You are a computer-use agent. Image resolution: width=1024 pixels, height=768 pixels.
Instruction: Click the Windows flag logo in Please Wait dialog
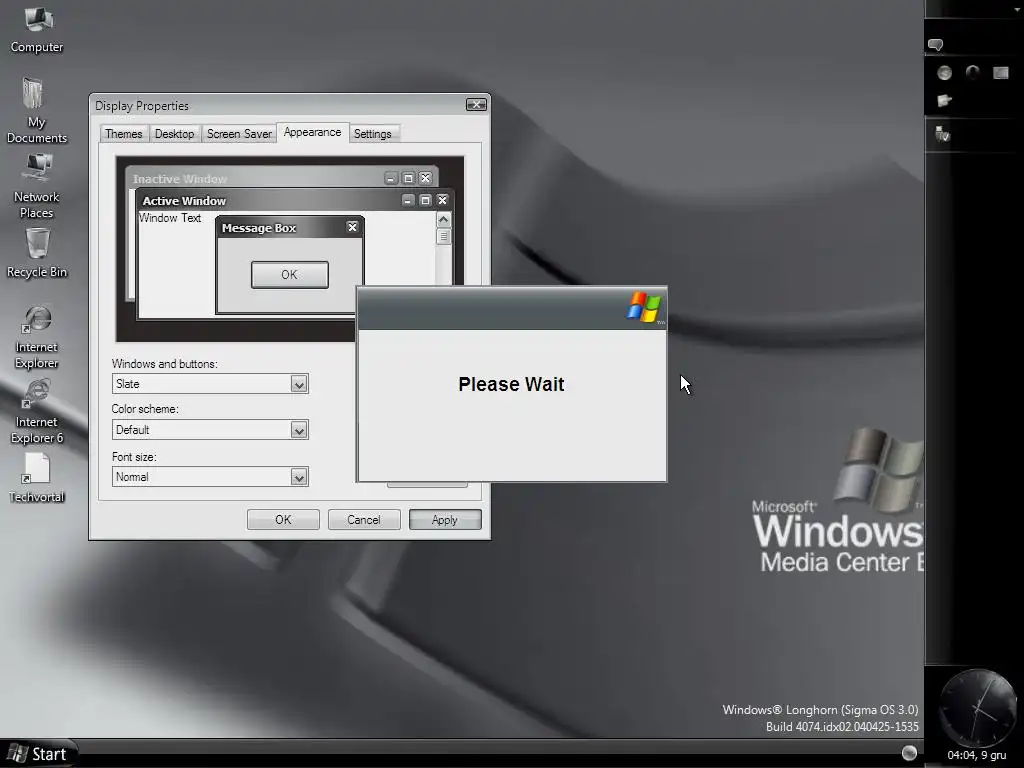pos(644,308)
